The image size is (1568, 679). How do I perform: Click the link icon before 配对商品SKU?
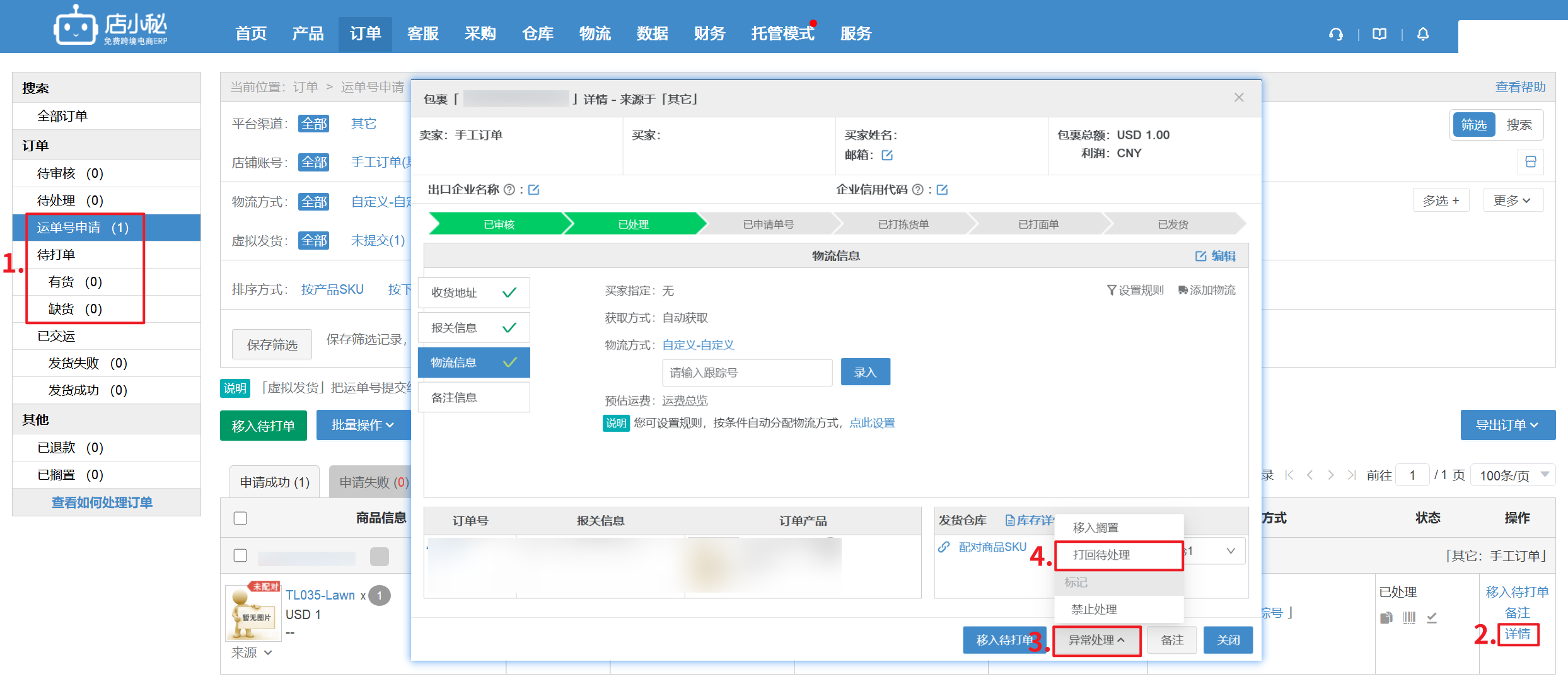[944, 547]
